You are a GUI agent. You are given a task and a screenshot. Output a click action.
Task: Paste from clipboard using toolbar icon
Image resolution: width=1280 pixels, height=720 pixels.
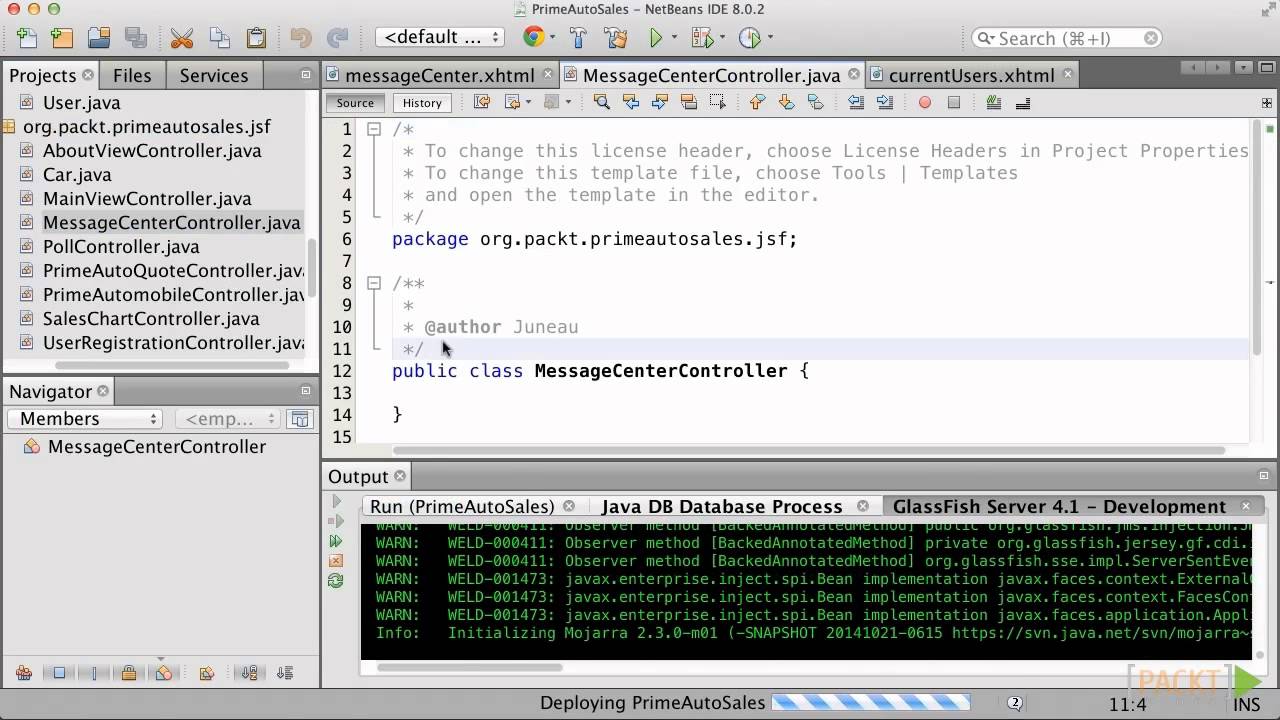[x=256, y=38]
